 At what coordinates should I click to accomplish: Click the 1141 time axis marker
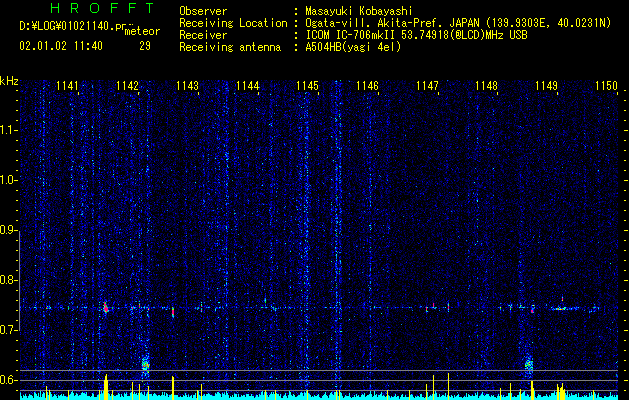tap(67, 85)
